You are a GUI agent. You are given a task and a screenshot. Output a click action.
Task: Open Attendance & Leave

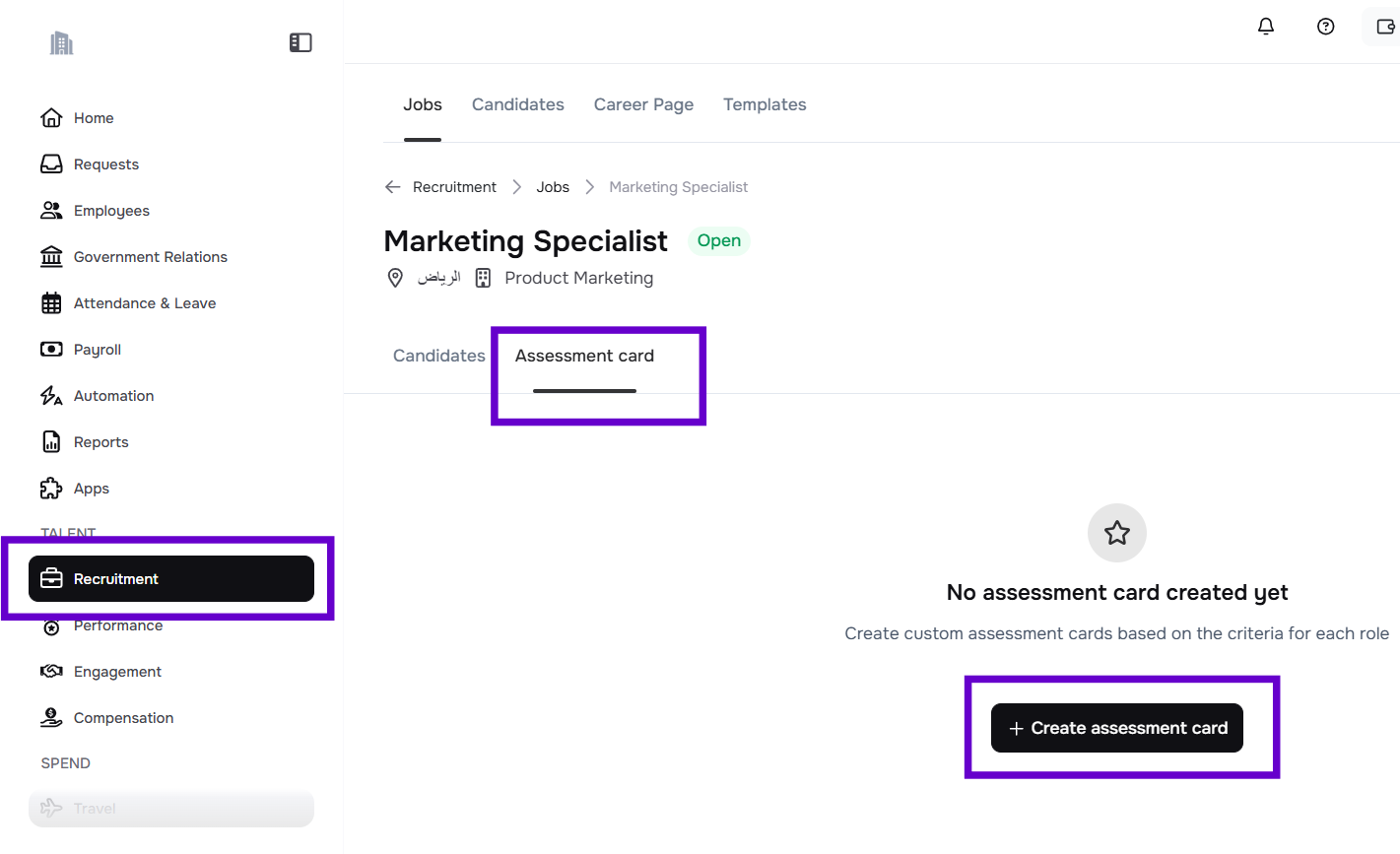click(x=144, y=303)
